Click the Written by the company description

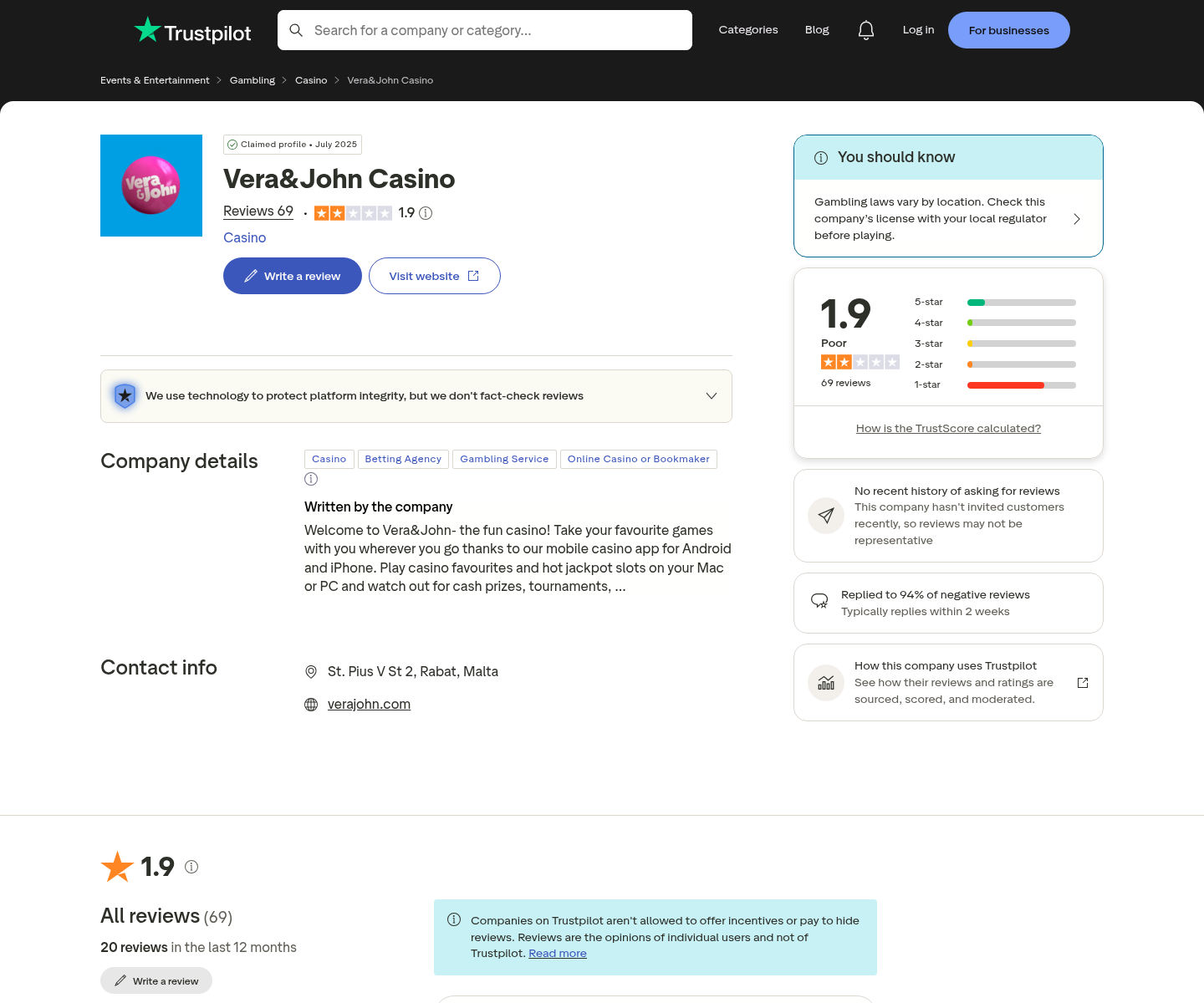tap(518, 558)
